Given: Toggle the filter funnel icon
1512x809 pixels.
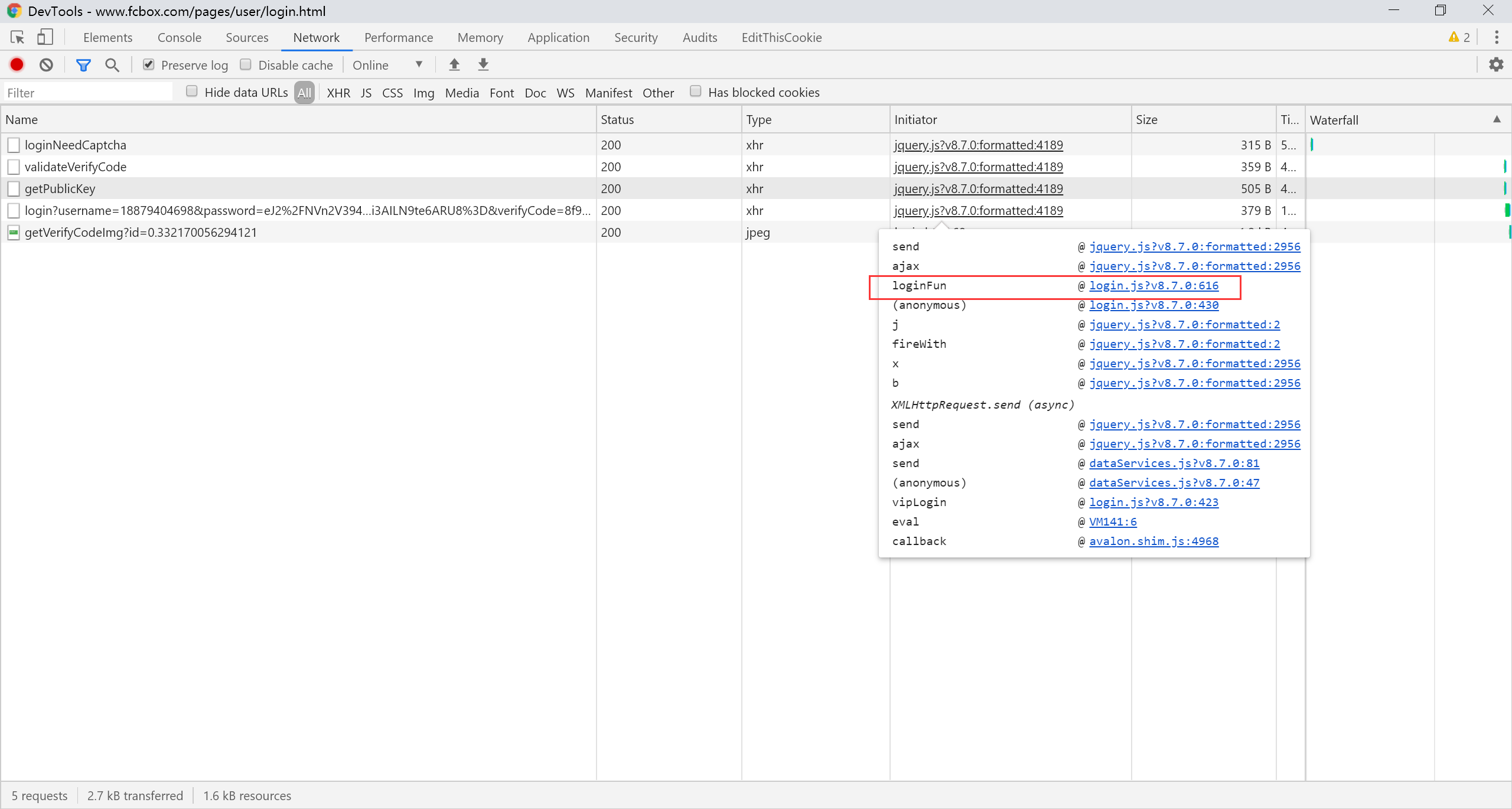Looking at the screenshot, I should 83,65.
